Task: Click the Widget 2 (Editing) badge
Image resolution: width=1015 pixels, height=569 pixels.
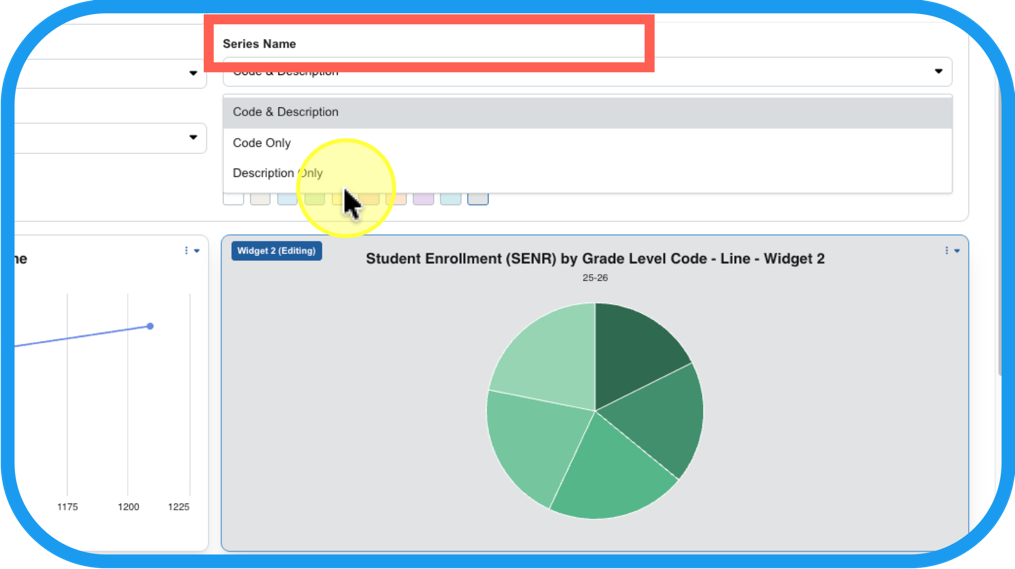Action: coord(276,251)
